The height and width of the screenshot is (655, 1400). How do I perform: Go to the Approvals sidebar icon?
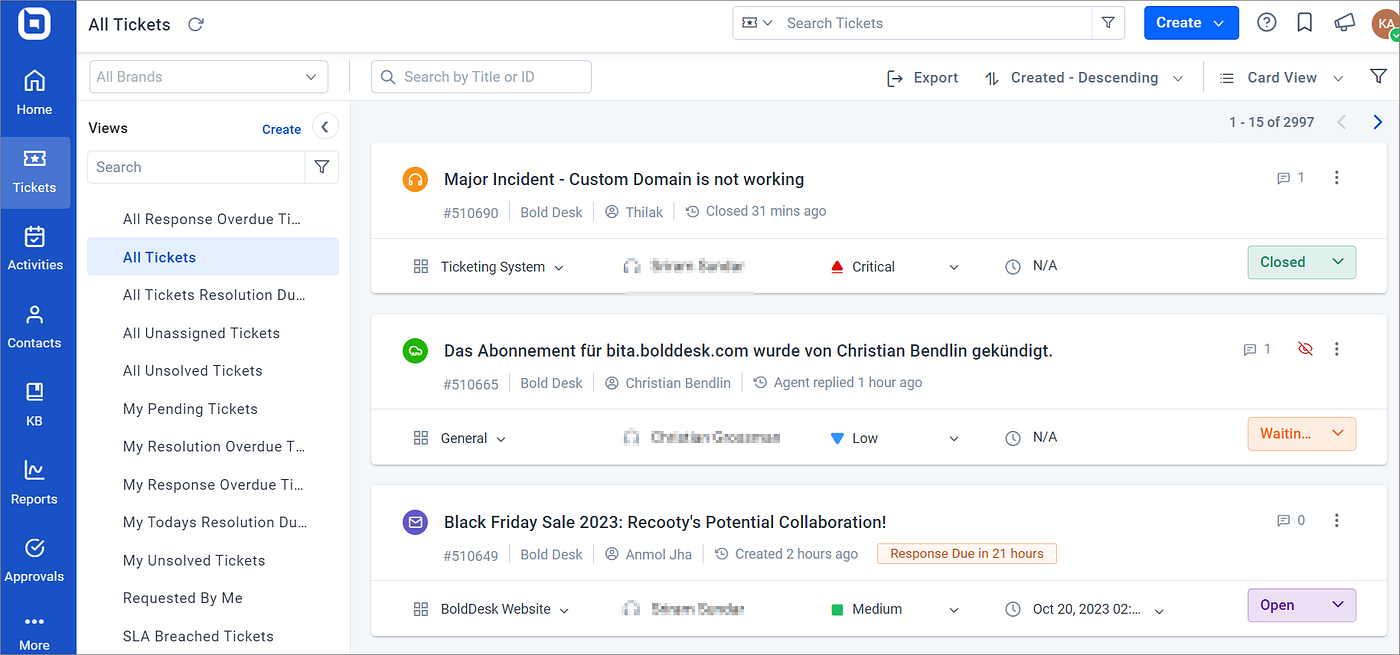[x=35, y=560]
